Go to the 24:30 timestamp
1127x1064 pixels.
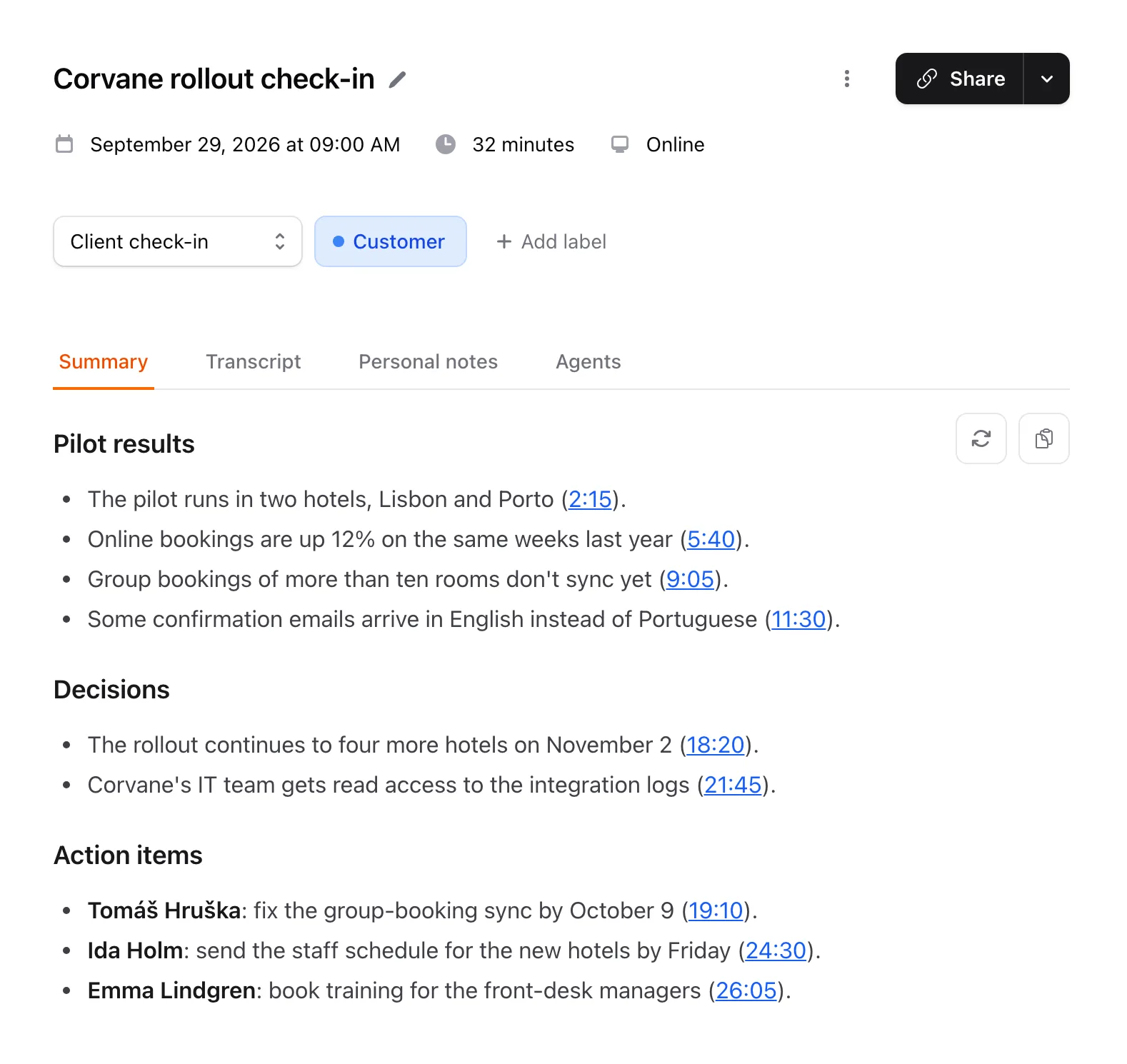coord(776,950)
